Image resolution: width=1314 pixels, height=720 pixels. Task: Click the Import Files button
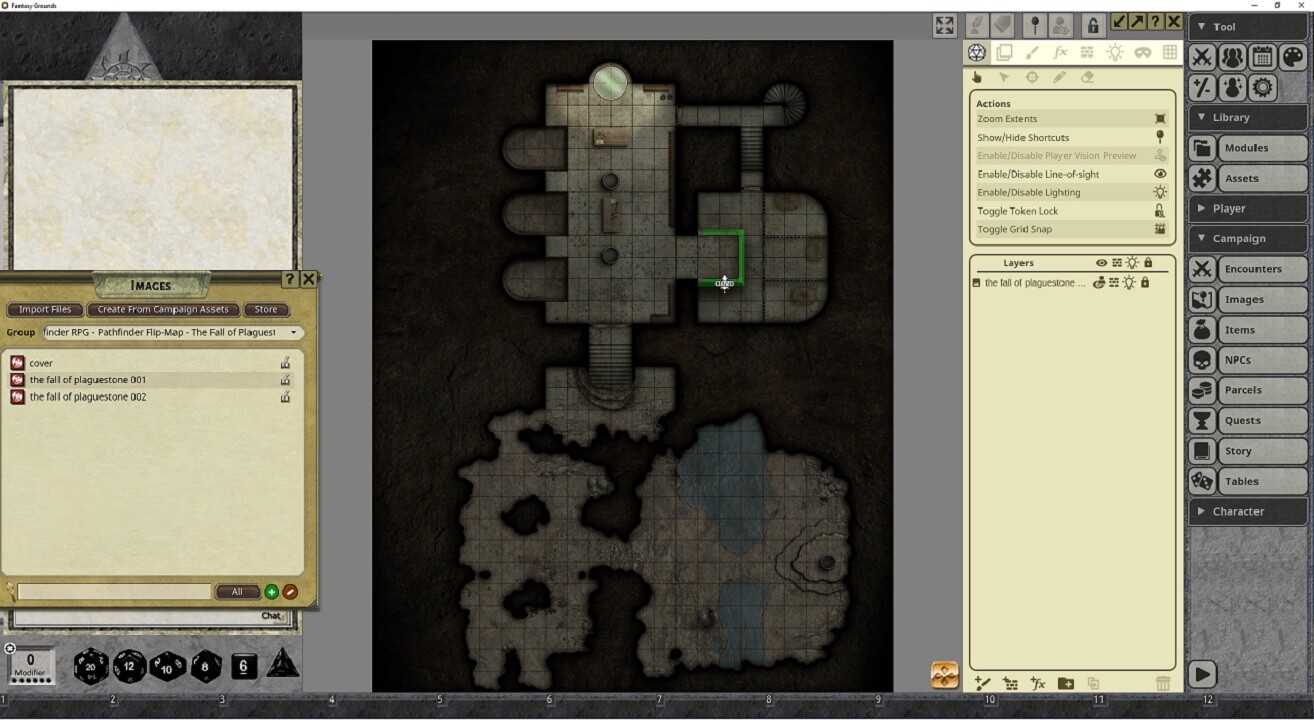coord(45,310)
